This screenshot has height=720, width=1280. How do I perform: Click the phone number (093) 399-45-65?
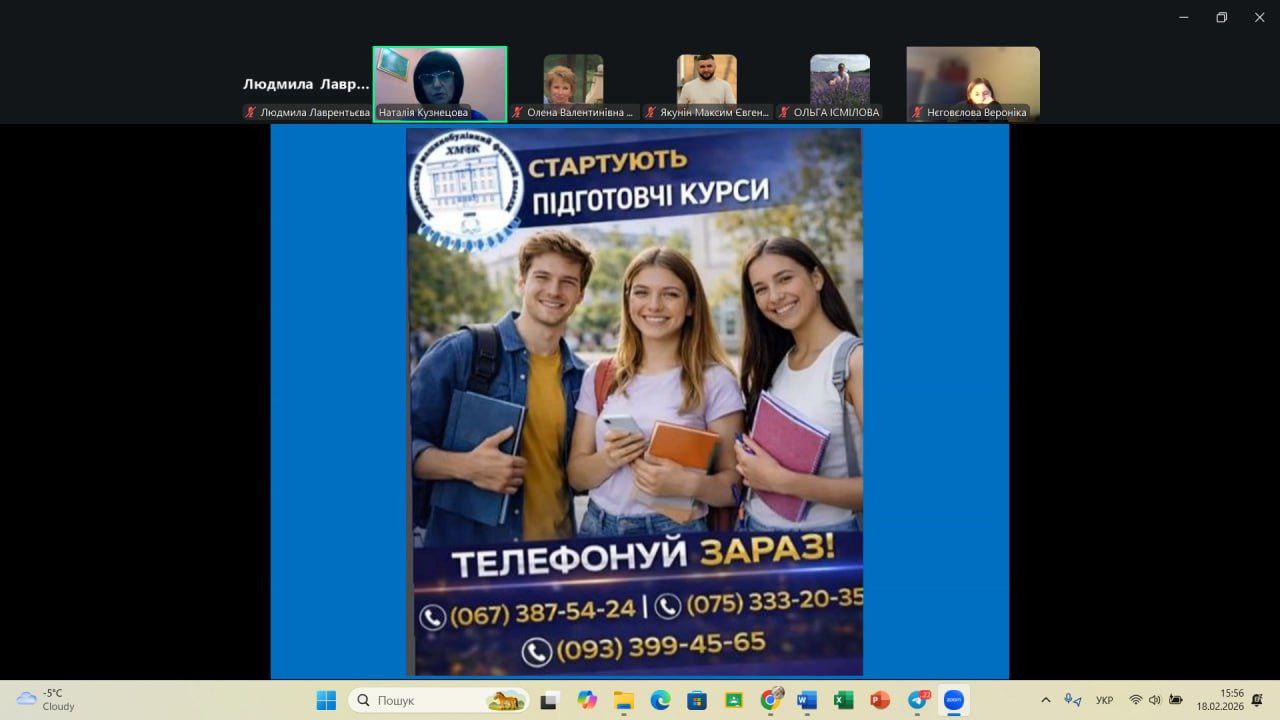pos(660,646)
